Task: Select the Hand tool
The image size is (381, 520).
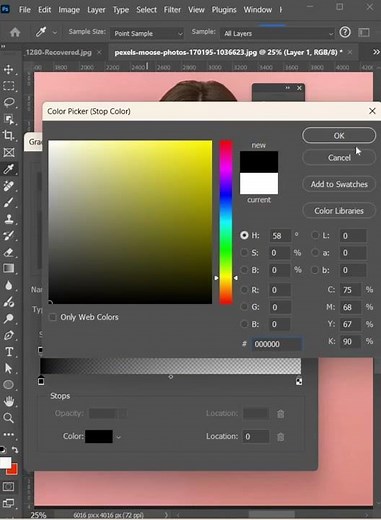Action: (x=9, y=401)
